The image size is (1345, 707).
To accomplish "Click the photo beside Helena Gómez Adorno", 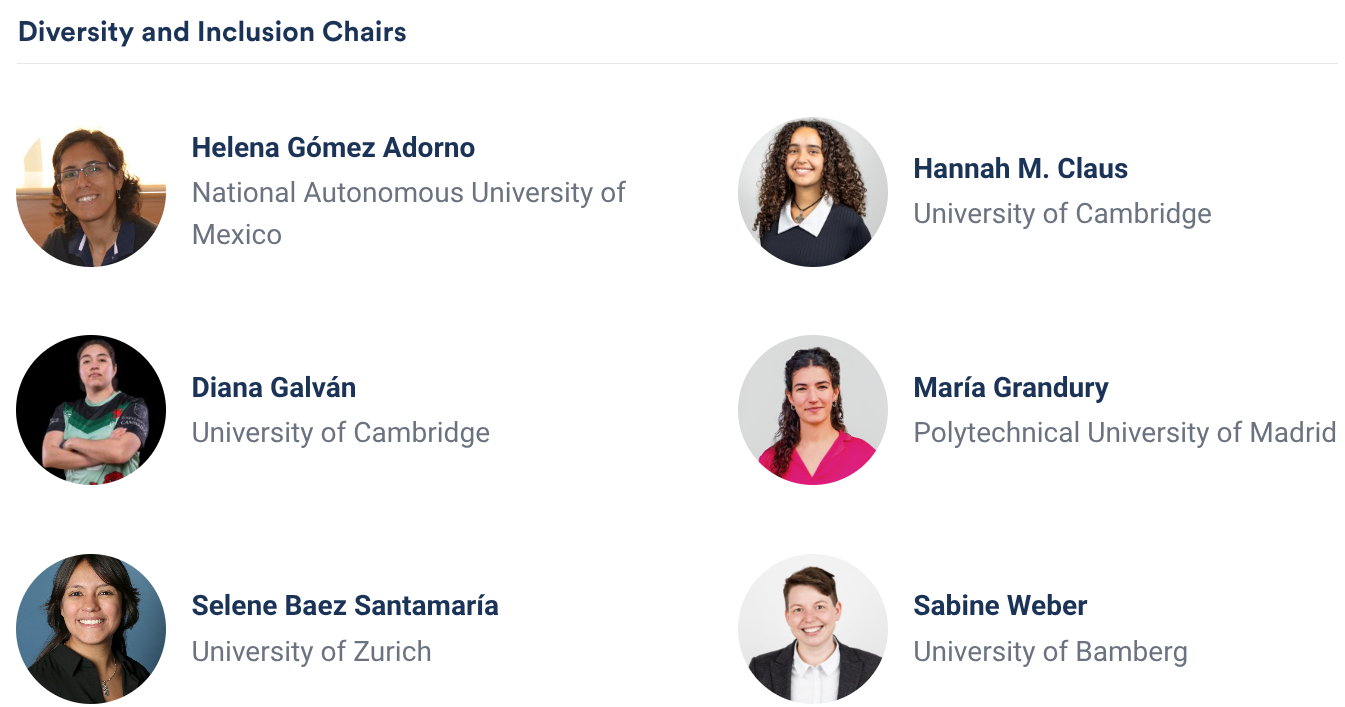I will 91,192.
